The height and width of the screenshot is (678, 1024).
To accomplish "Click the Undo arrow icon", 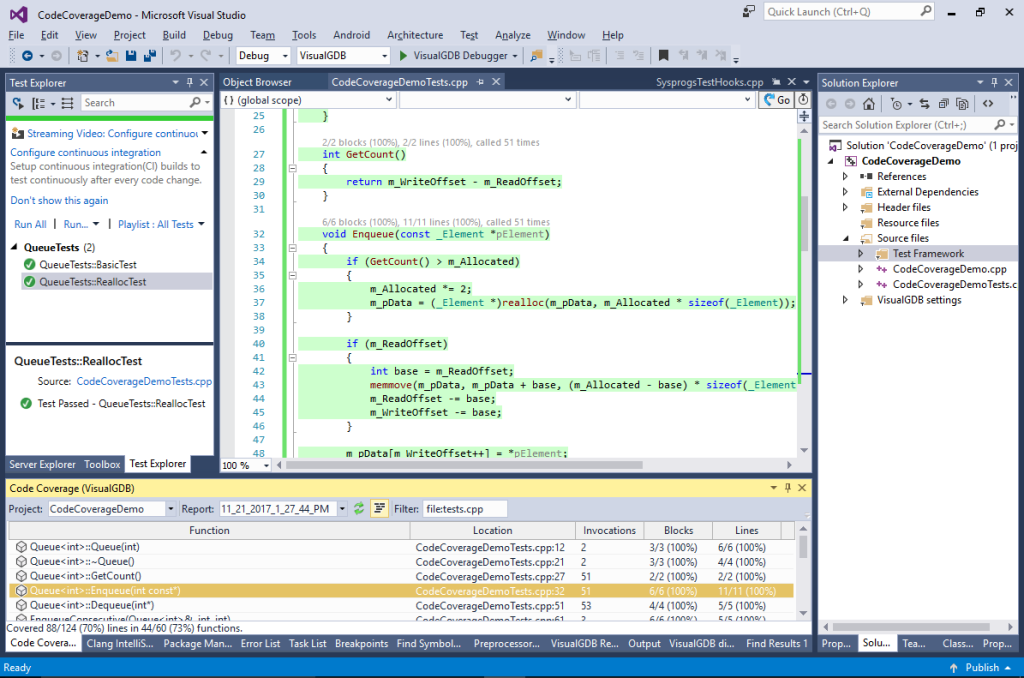I will 175,56.
